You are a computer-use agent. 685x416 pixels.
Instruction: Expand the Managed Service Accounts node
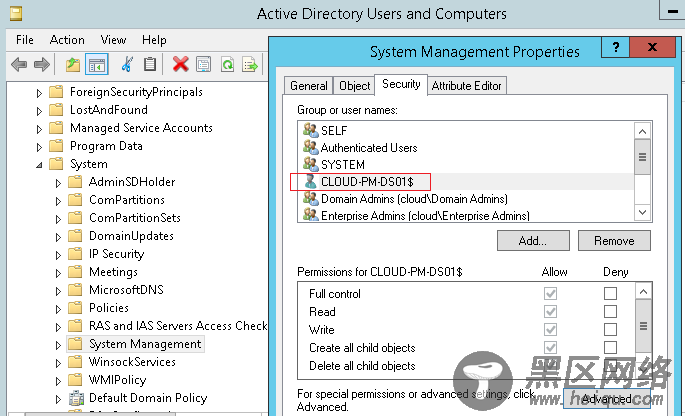[40, 128]
